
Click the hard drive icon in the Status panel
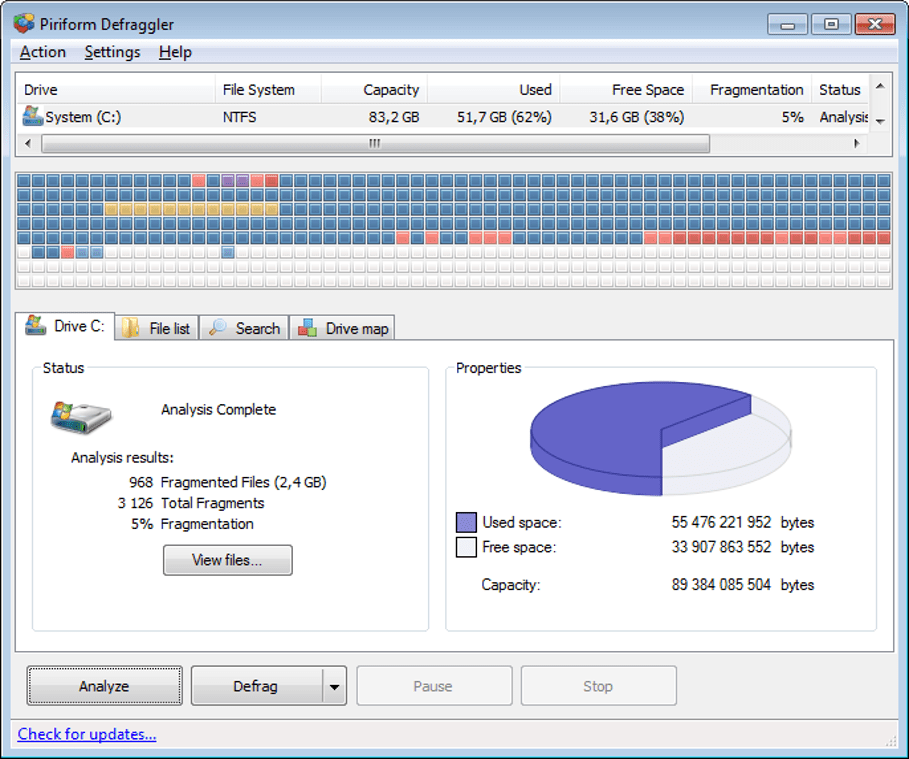pos(80,415)
